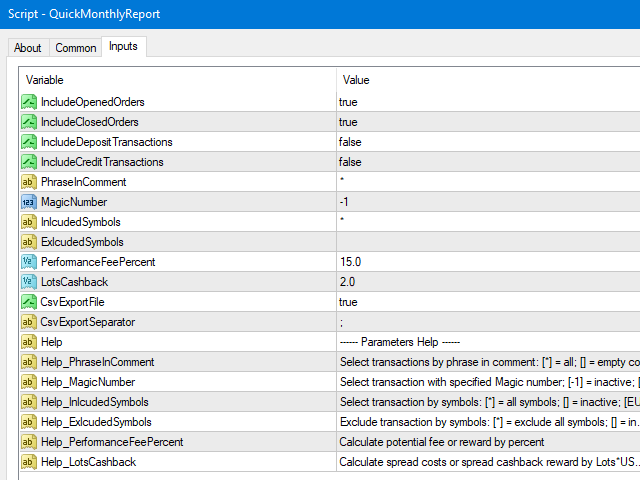This screenshot has width=640, height=480.
Task: Click the PerformanceFeePercent double type icon
Action: pos(29,262)
